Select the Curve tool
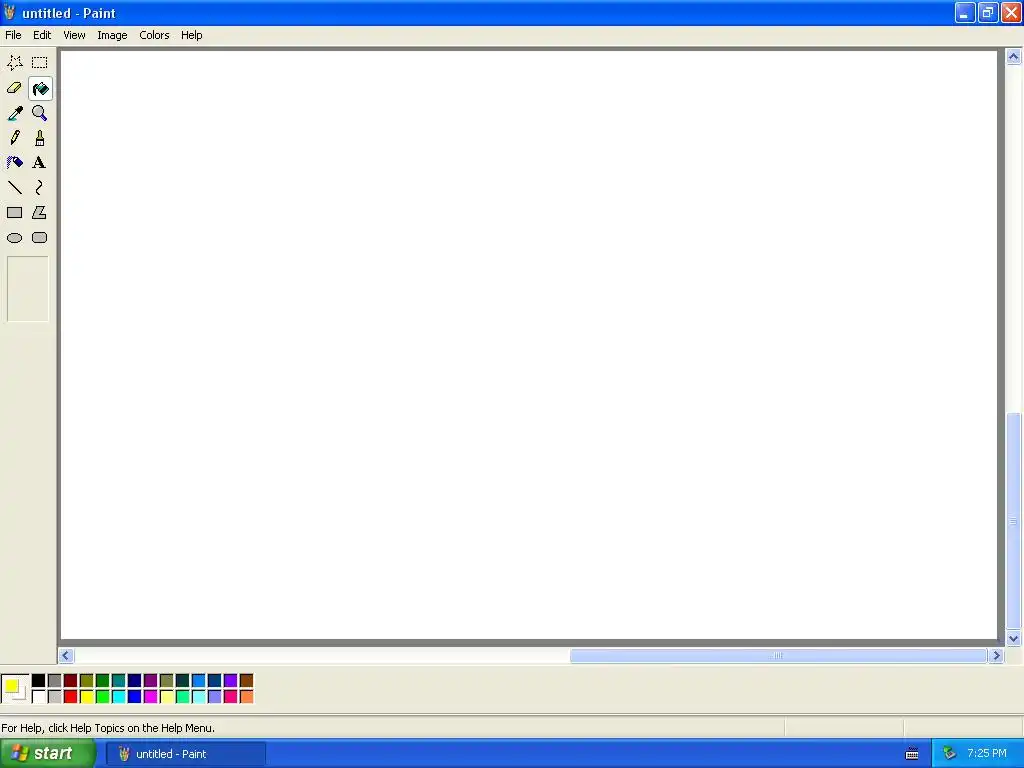1024x768 pixels. pos(40,188)
